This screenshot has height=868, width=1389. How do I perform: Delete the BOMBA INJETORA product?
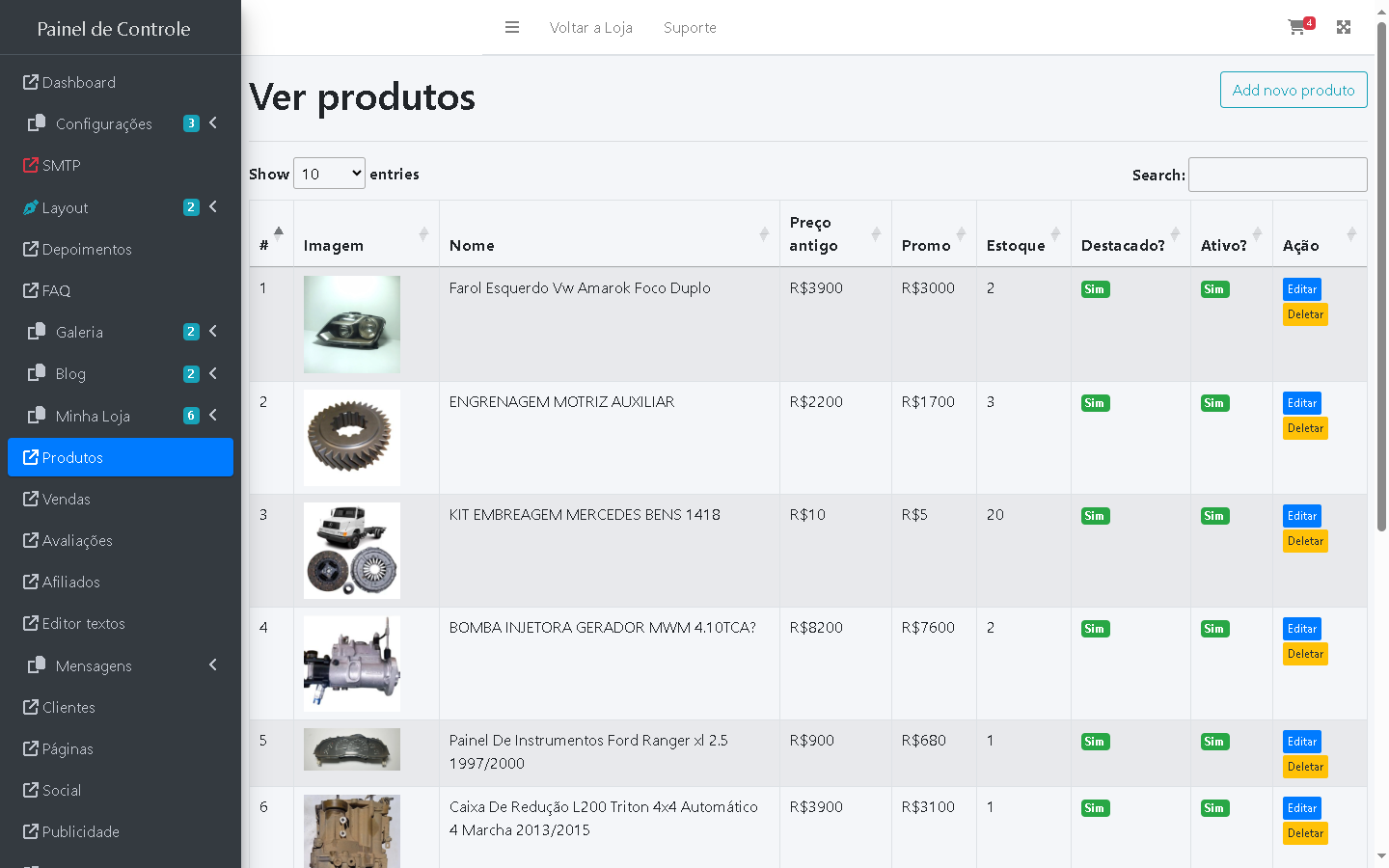[1304, 654]
